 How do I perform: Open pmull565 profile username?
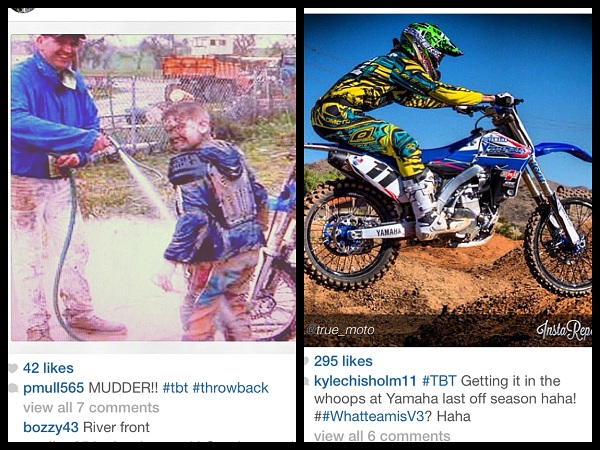pyautogui.click(x=53, y=388)
